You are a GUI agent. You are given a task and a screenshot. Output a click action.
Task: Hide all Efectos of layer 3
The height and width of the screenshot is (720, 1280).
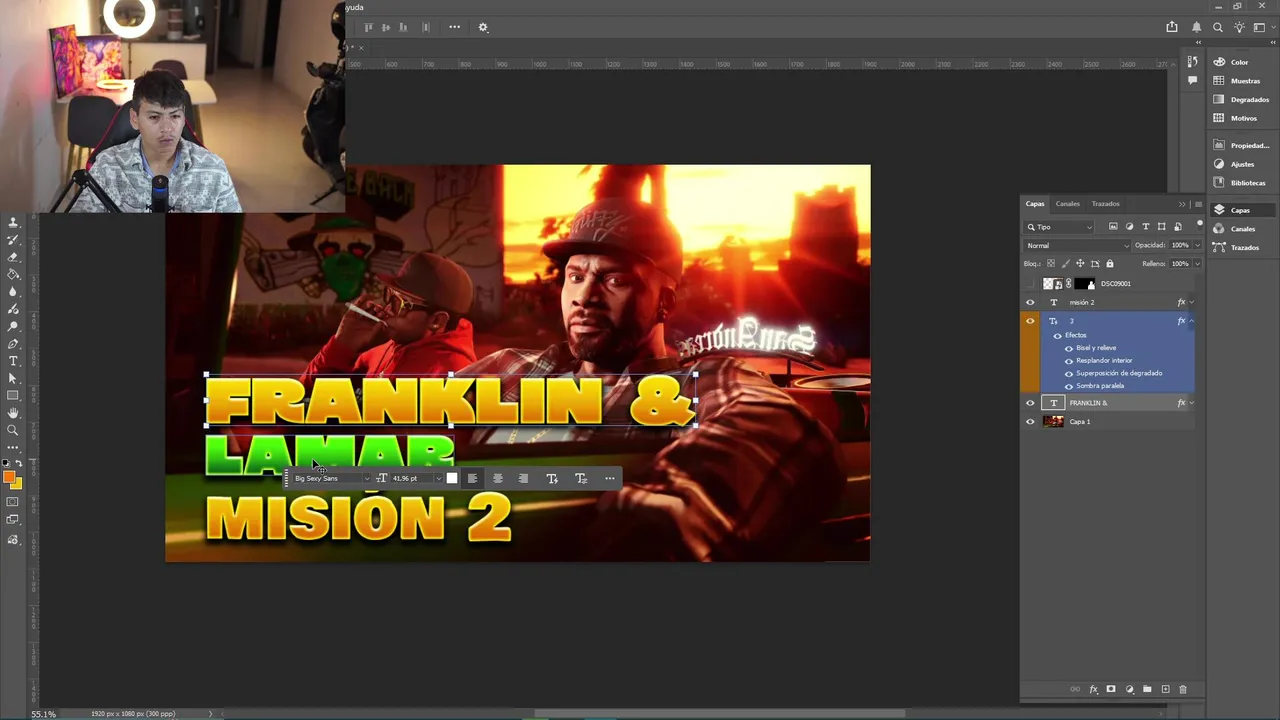coord(1057,335)
